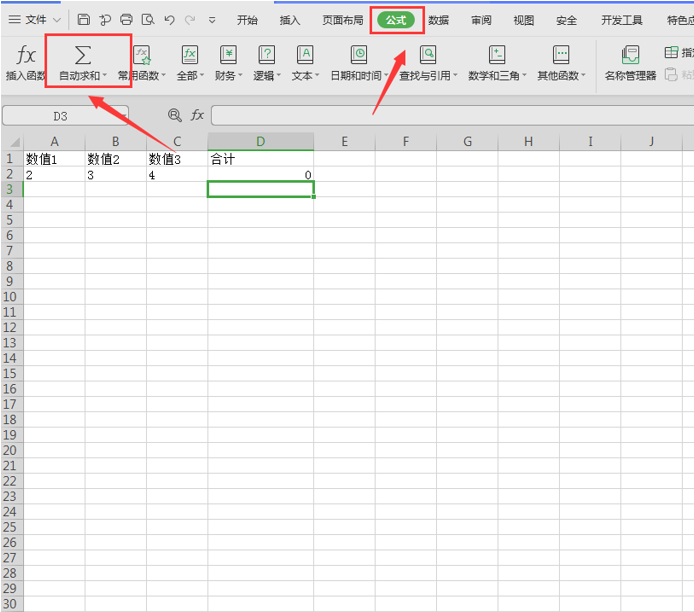
Task: Select cell B2 with value 3
Action: pyautogui.click(x=116, y=174)
